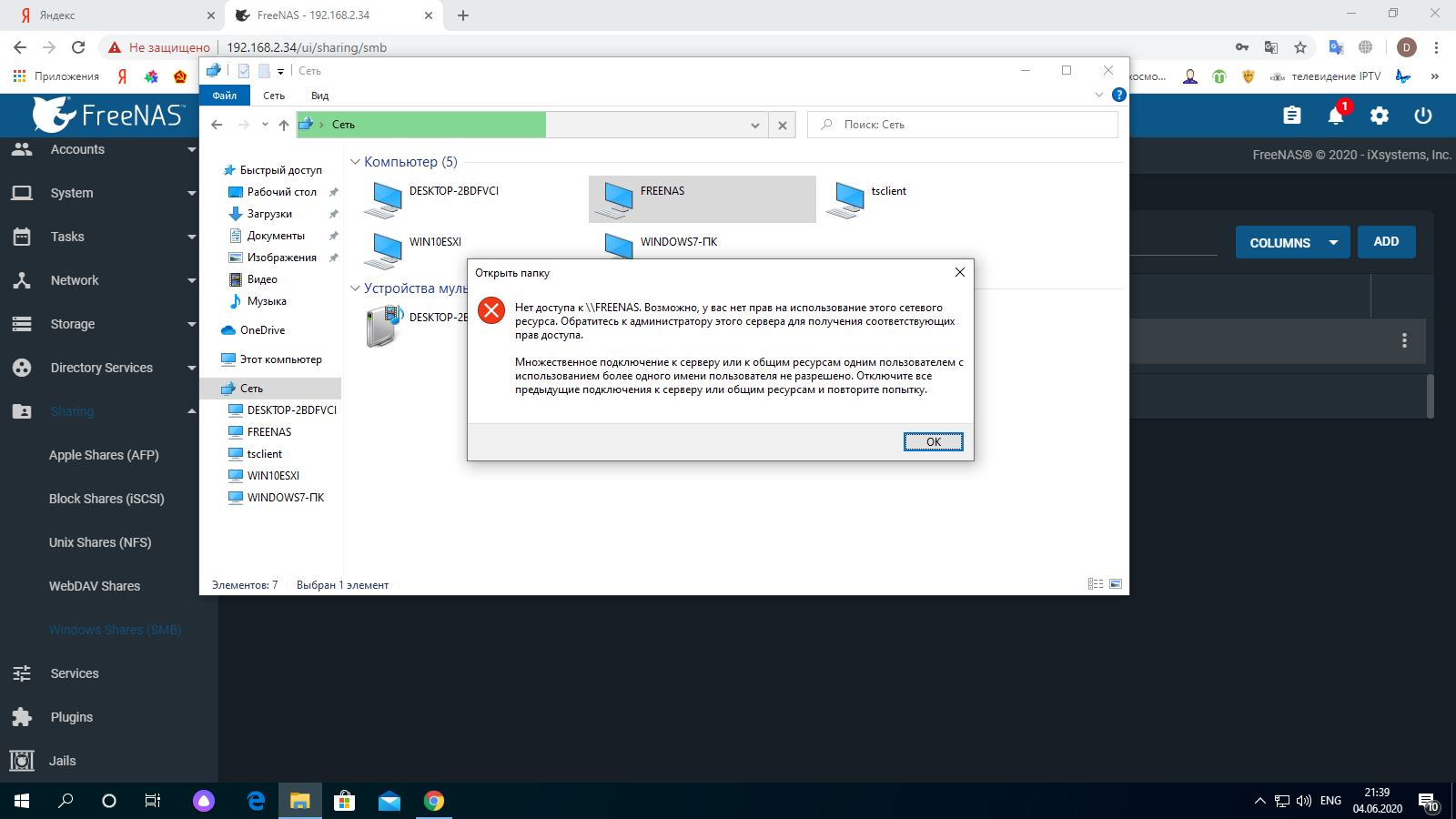Open the COLUMNS dropdown
This screenshot has height=819, width=1456.
(1292, 242)
